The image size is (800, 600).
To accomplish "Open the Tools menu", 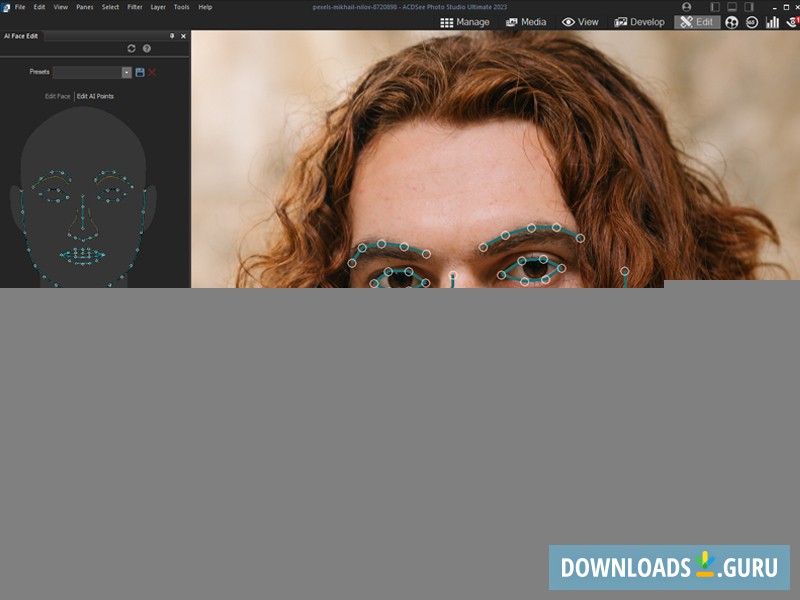I will click(182, 7).
